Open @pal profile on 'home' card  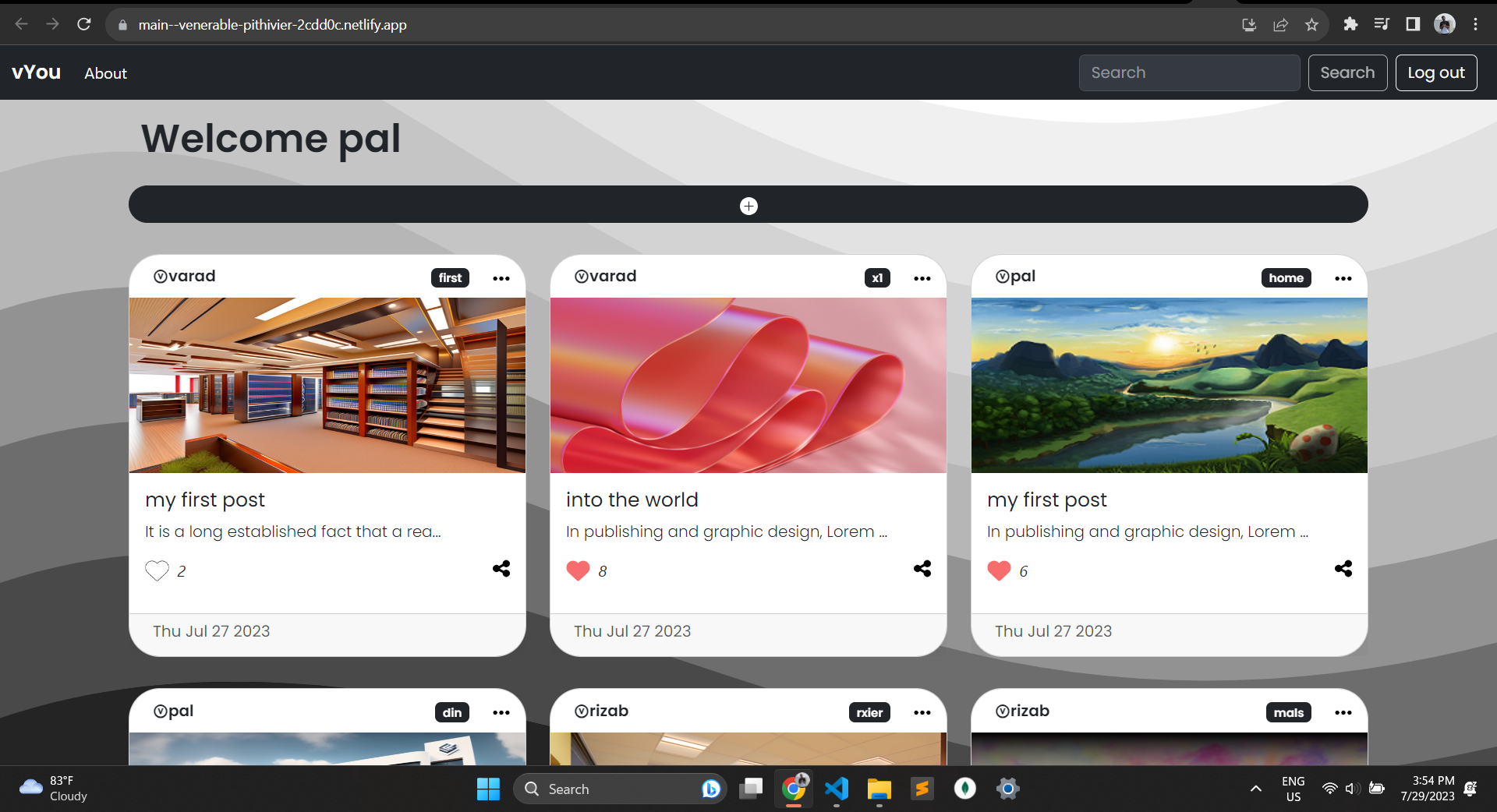coord(1015,276)
